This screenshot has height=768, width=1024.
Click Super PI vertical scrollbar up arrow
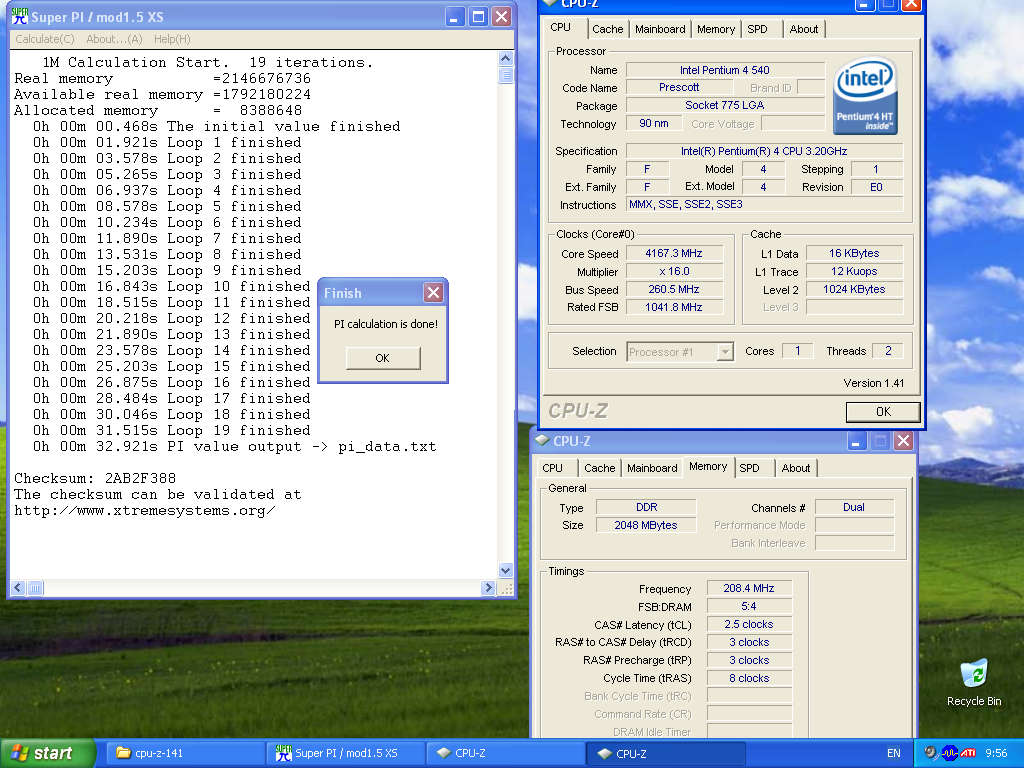point(505,59)
